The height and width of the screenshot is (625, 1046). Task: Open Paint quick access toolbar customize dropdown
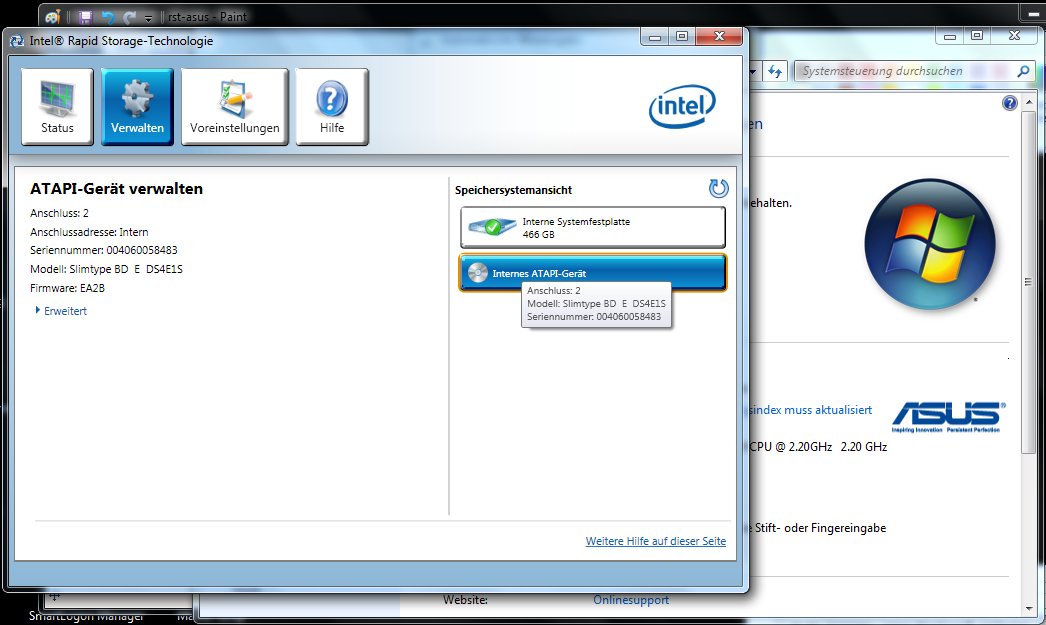click(148, 17)
